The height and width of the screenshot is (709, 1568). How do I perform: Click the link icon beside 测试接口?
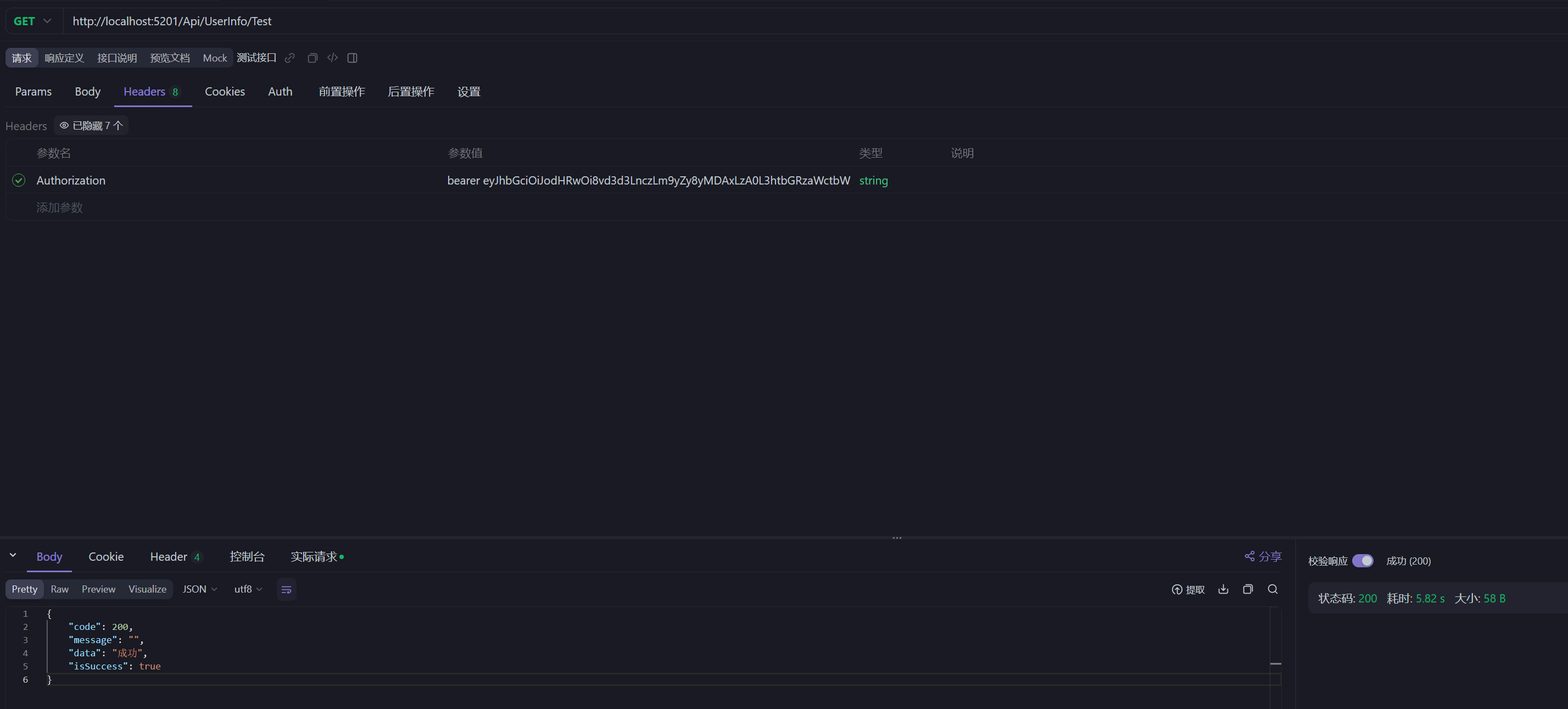tap(290, 58)
